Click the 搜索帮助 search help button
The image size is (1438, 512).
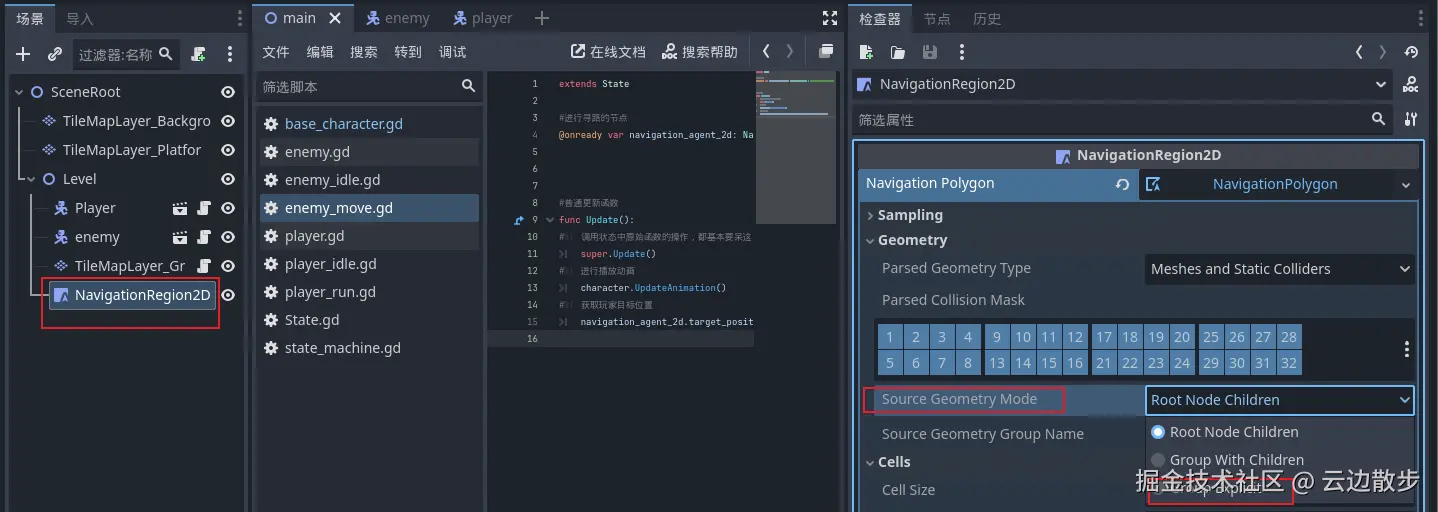click(700, 52)
